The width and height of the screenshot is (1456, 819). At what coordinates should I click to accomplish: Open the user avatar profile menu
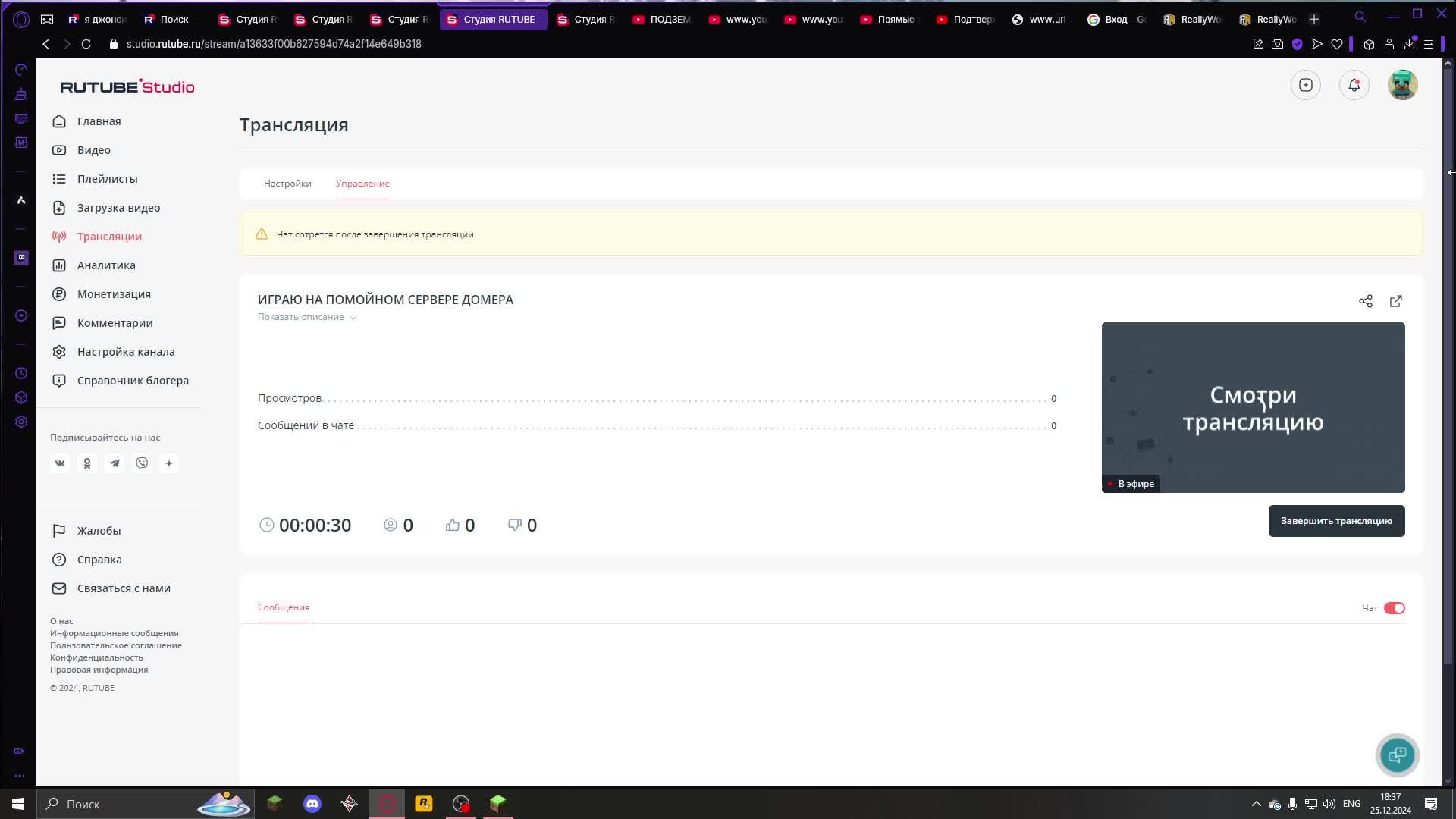coord(1403,85)
